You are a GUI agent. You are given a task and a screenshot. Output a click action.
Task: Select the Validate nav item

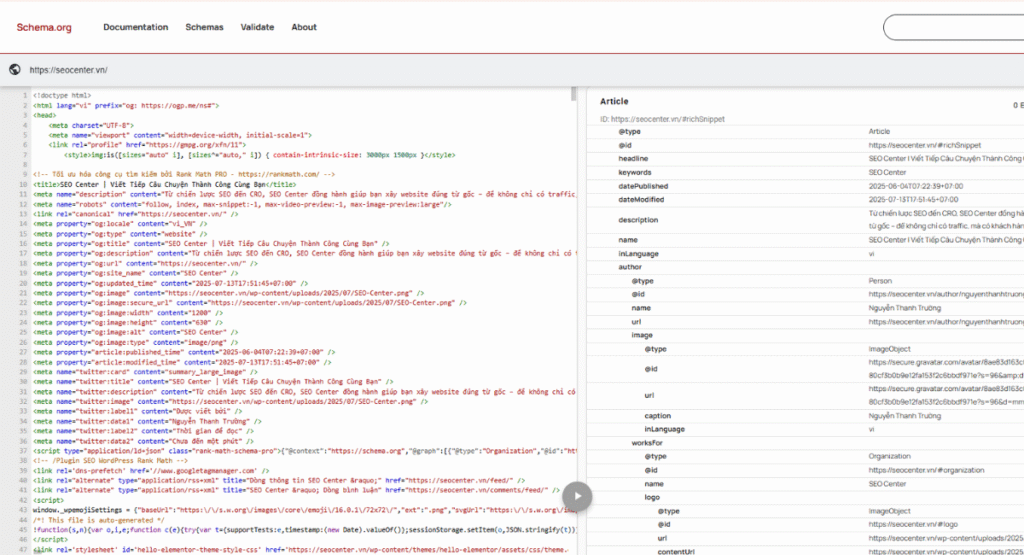257,28
